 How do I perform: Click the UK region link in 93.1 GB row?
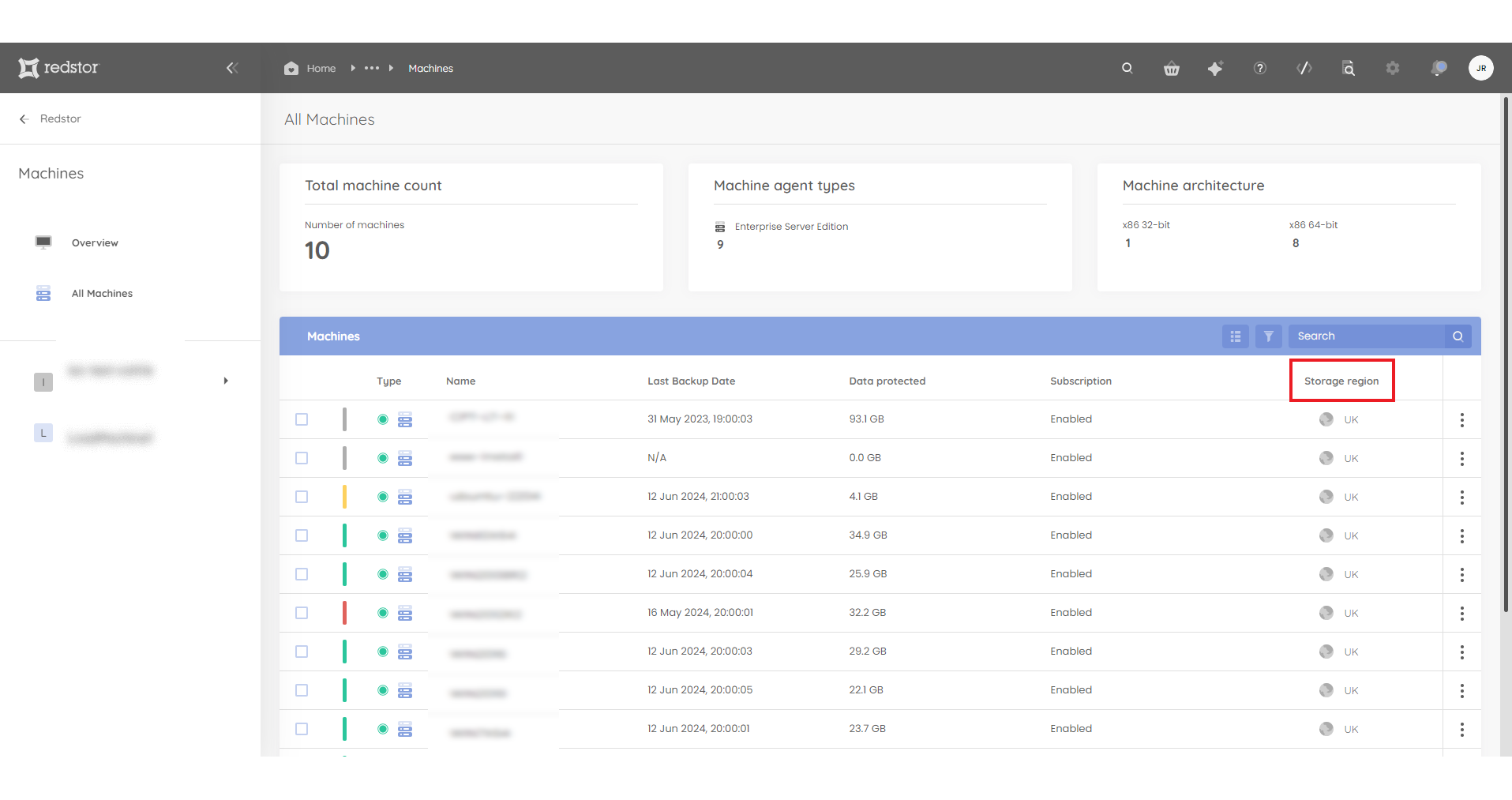pos(1352,420)
